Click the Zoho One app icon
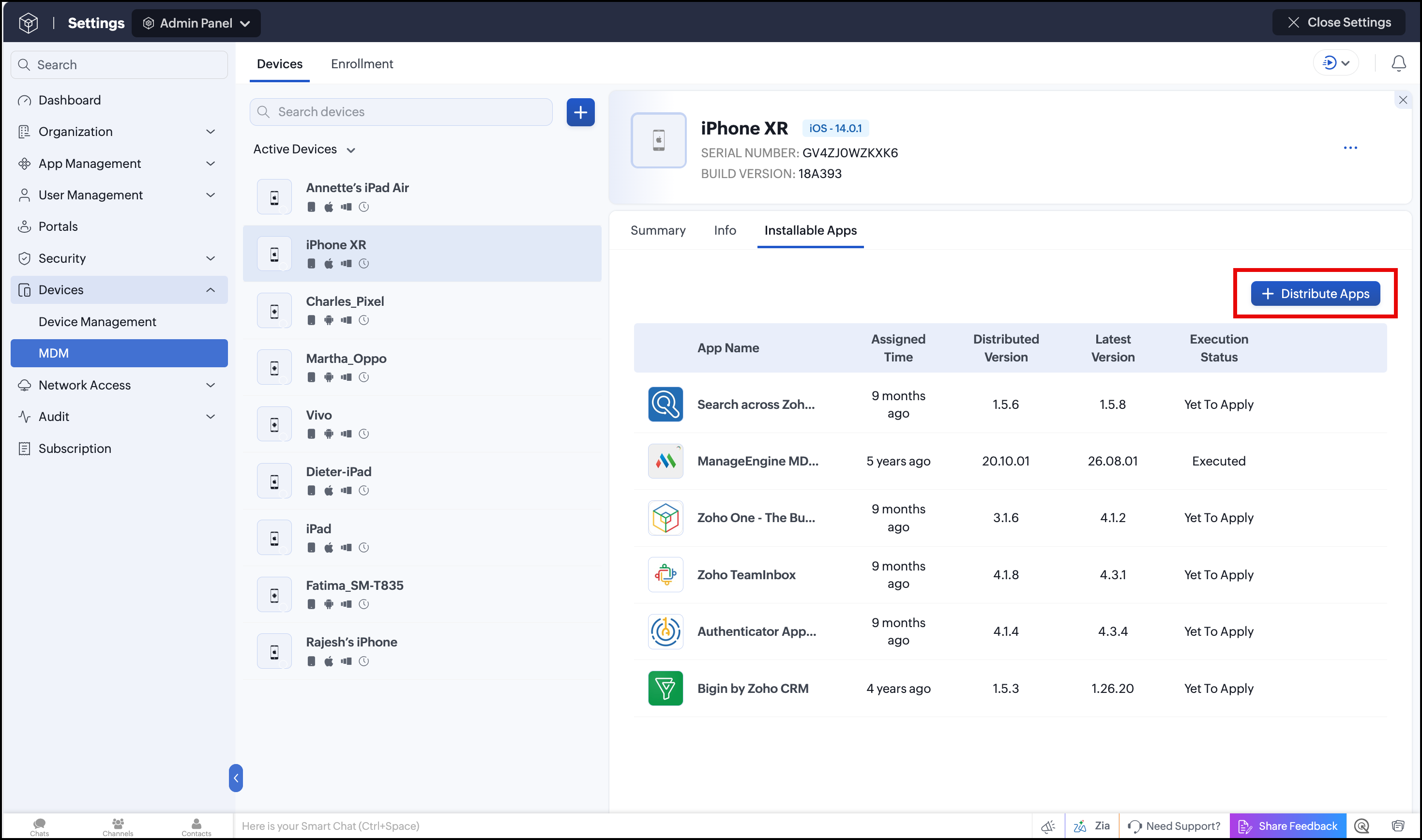The height and width of the screenshot is (840, 1422). click(665, 518)
